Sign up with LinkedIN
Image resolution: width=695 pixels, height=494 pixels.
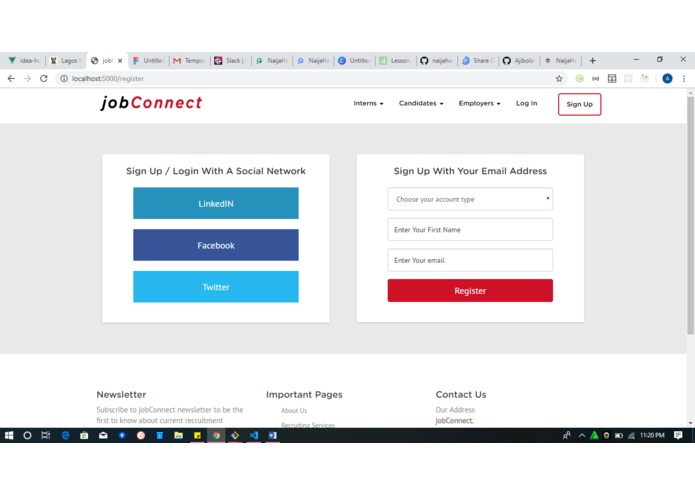216,203
